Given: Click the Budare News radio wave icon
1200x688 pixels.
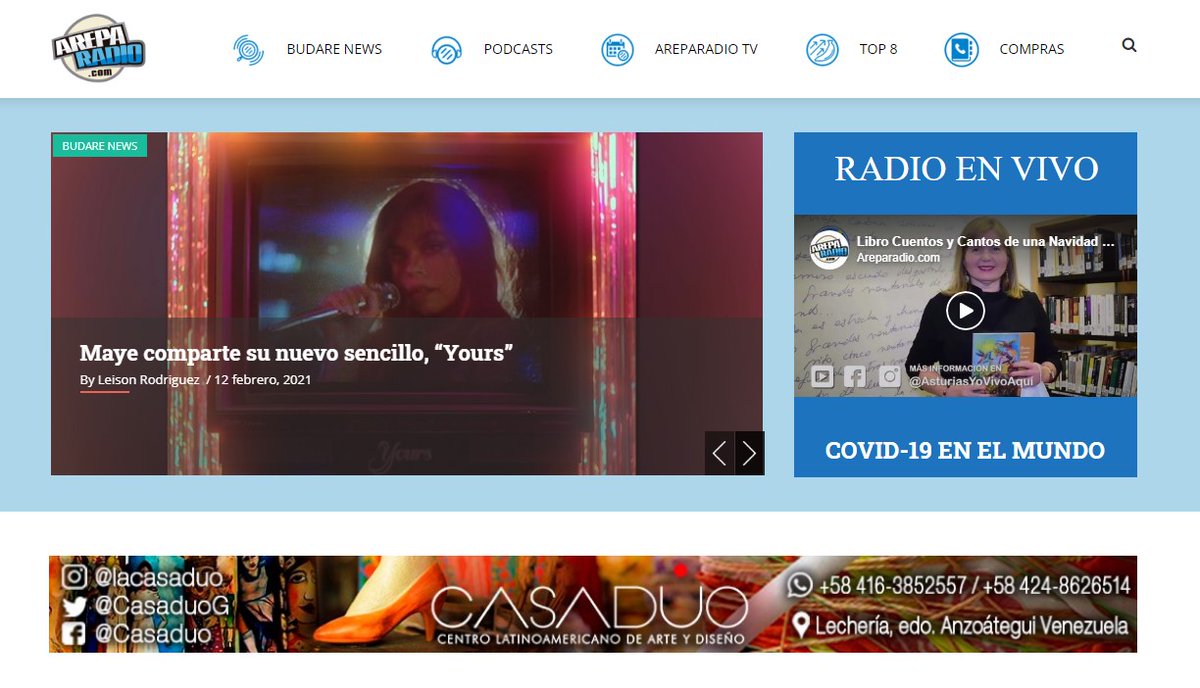Looking at the screenshot, I should point(248,49).
